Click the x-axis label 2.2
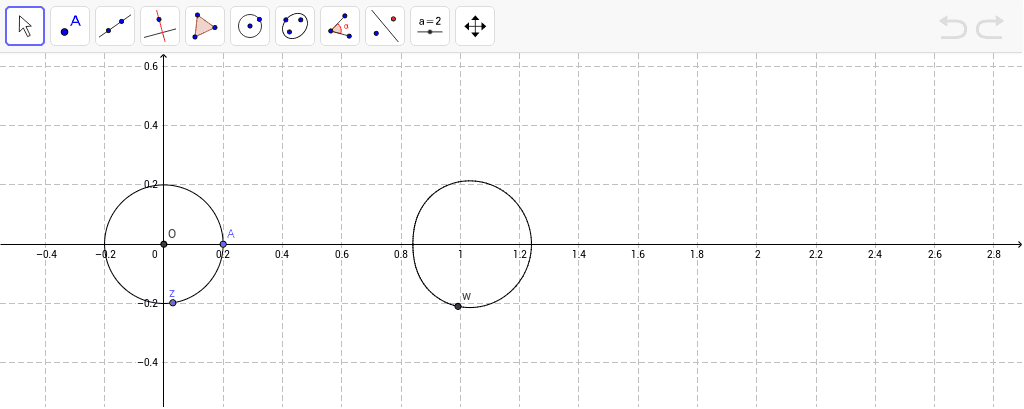This screenshot has width=1024, height=409. [x=816, y=255]
